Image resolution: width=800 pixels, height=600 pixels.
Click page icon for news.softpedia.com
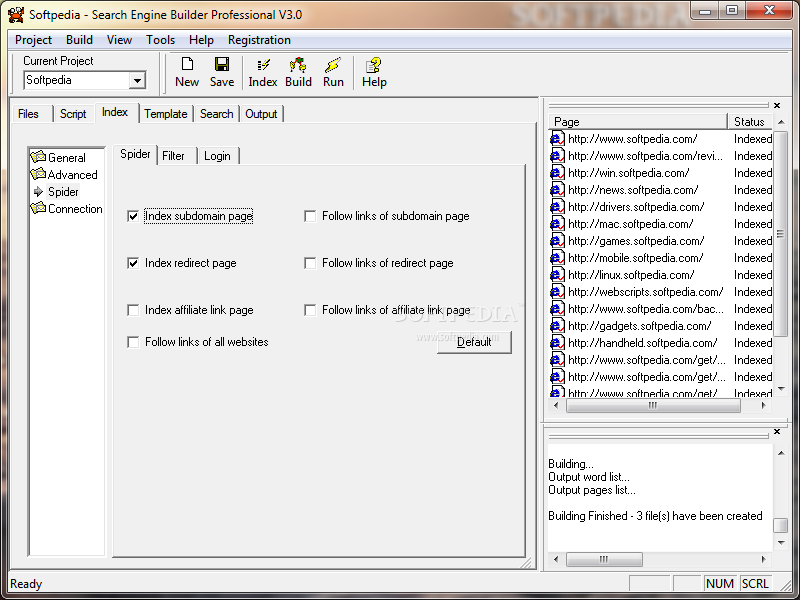(557, 190)
